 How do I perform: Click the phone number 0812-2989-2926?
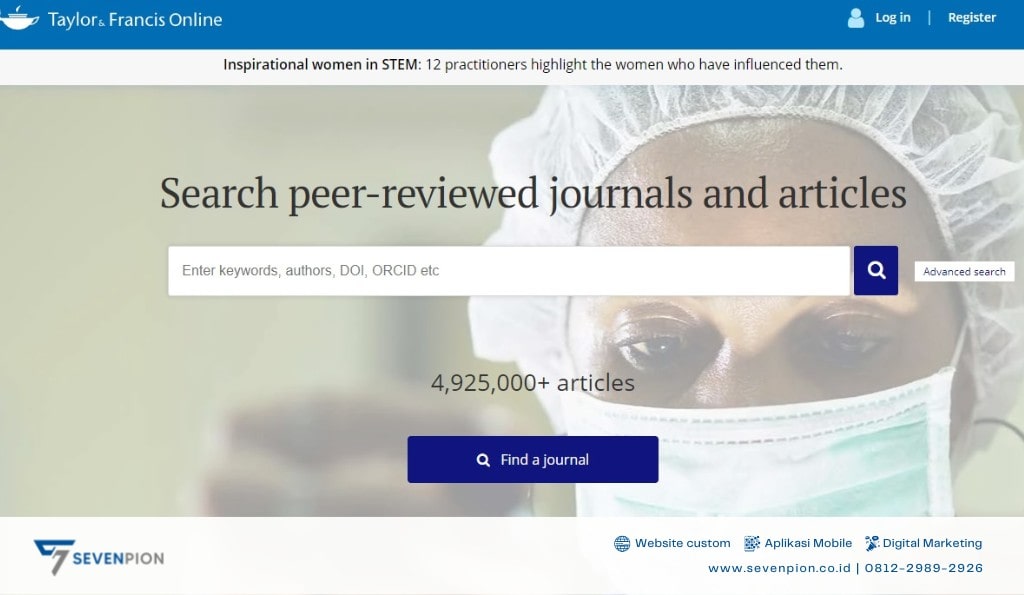[x=923, y=568]
